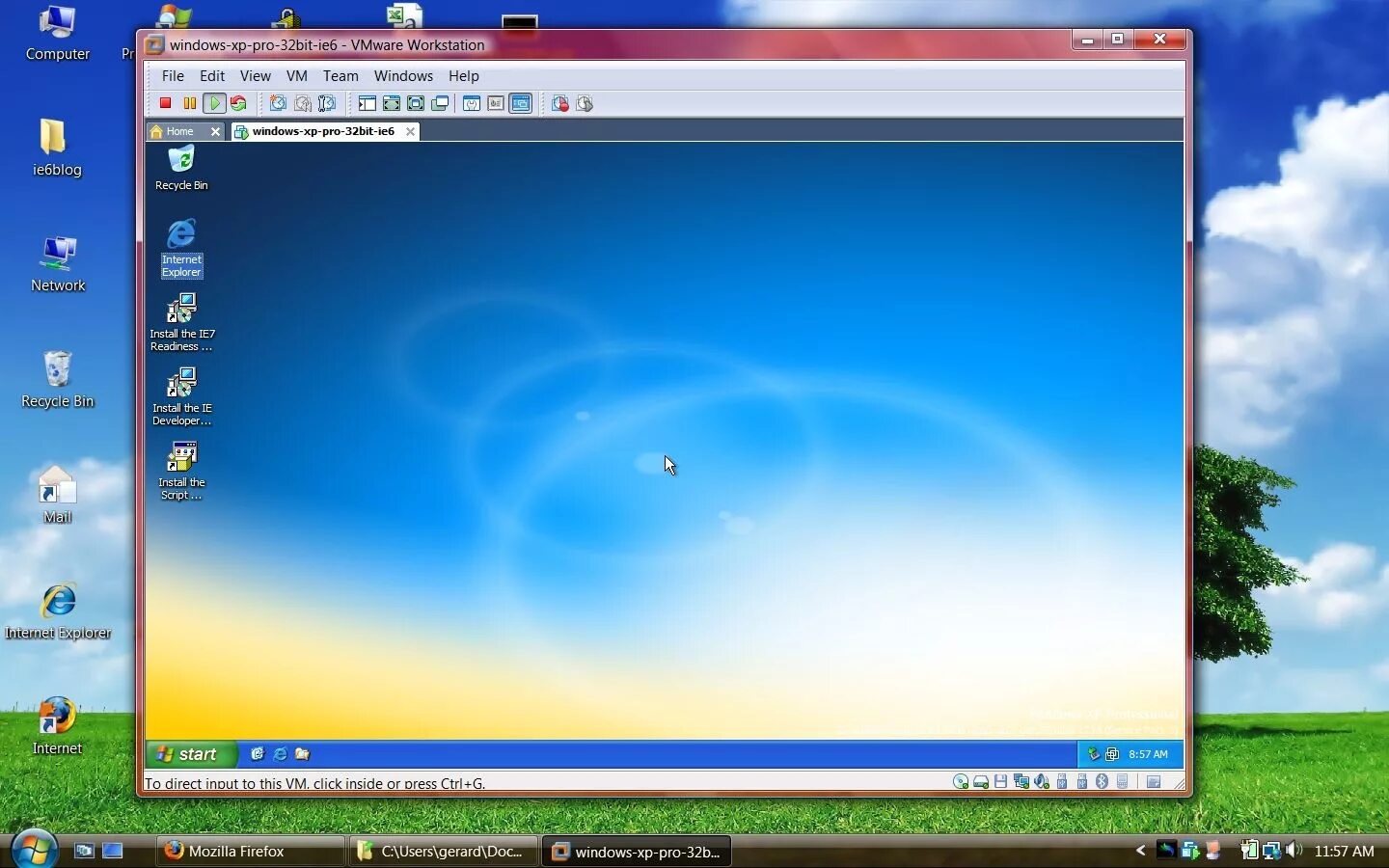
Task: Click the handheld device status icon
Action: tap(1122, 782)
